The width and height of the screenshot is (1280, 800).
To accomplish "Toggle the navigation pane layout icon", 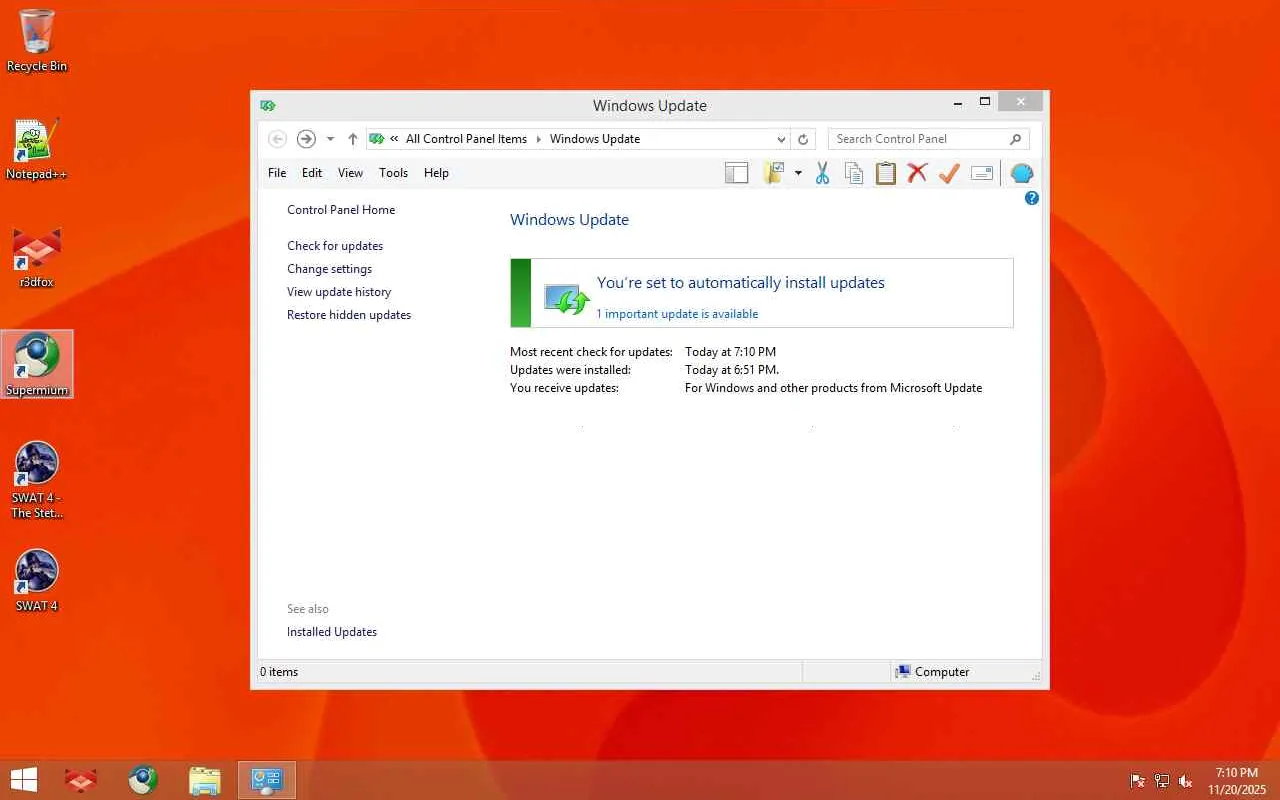I will (737, 173).
